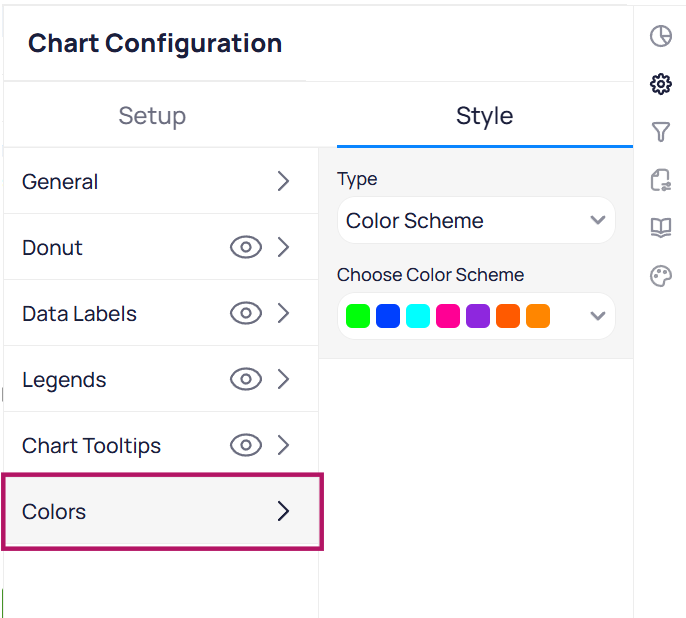686x618 pixels.
Task: Toggle Donut visibility eye icon
Action: tap(245, 248)
